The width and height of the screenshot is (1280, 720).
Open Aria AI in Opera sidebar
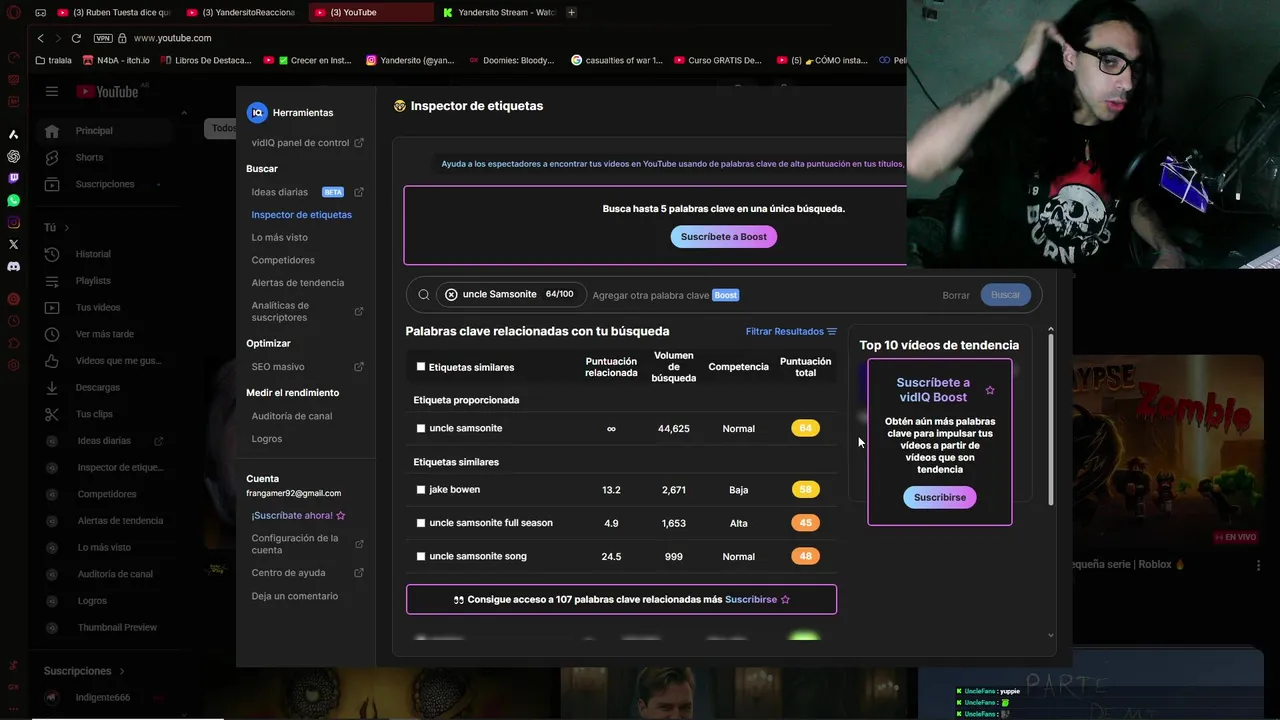tap(13, 134)
